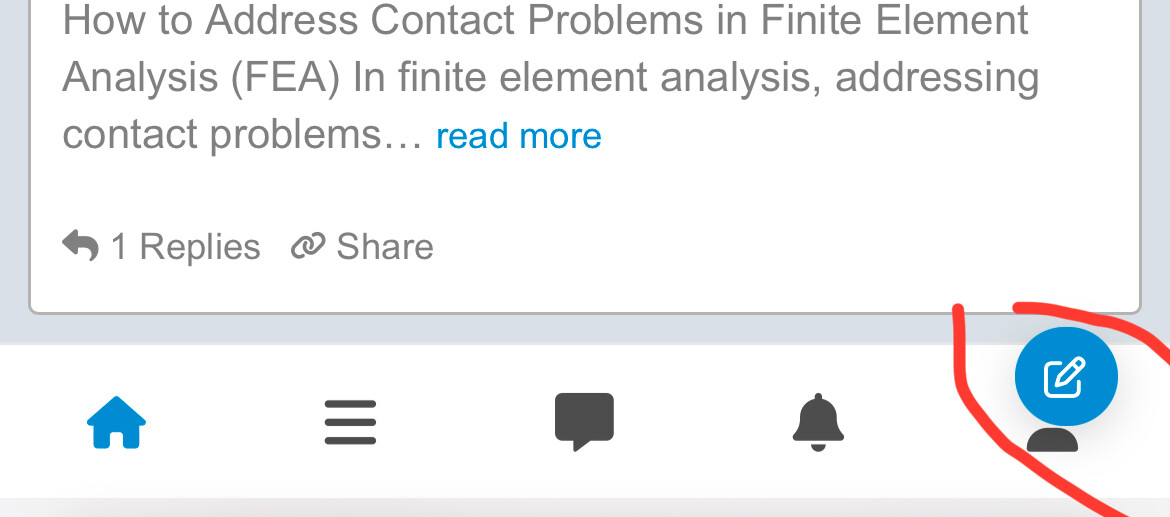Image resolution: width=1170 pixels, height=517 pixels.
Task: Tap the blue compose pencil button
Action: coord(1065,377)
